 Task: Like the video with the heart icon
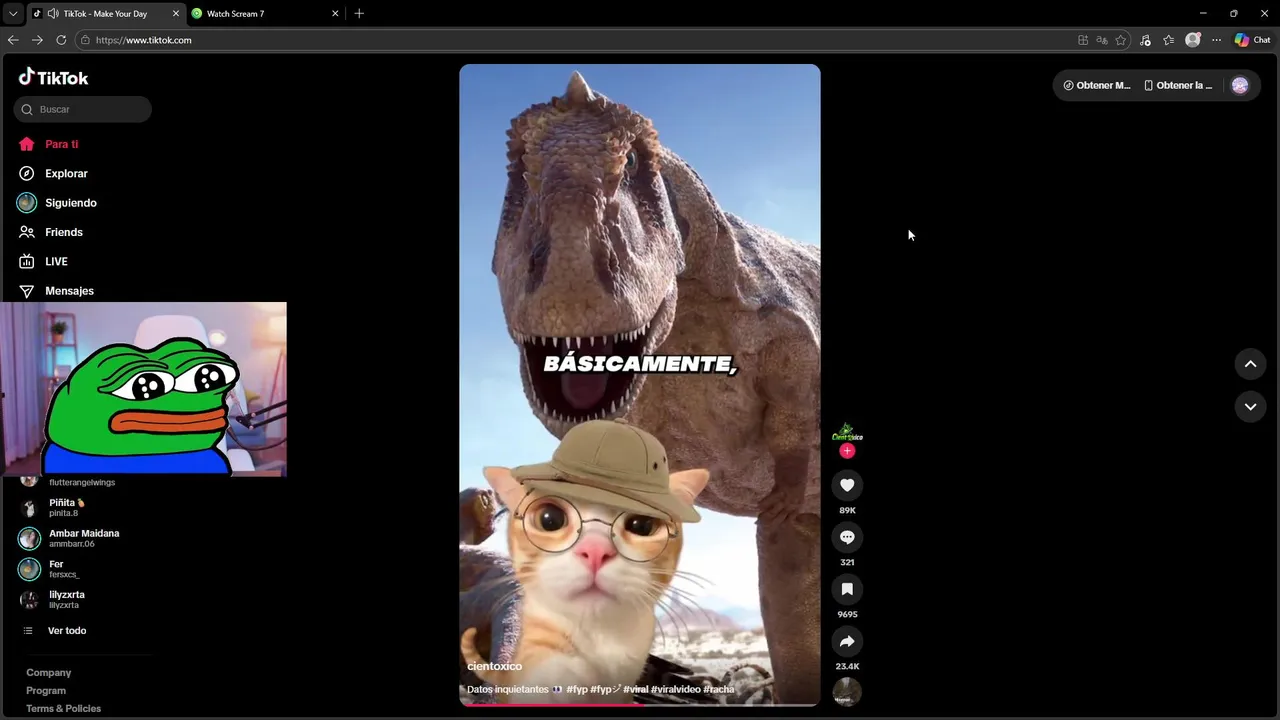847,485
